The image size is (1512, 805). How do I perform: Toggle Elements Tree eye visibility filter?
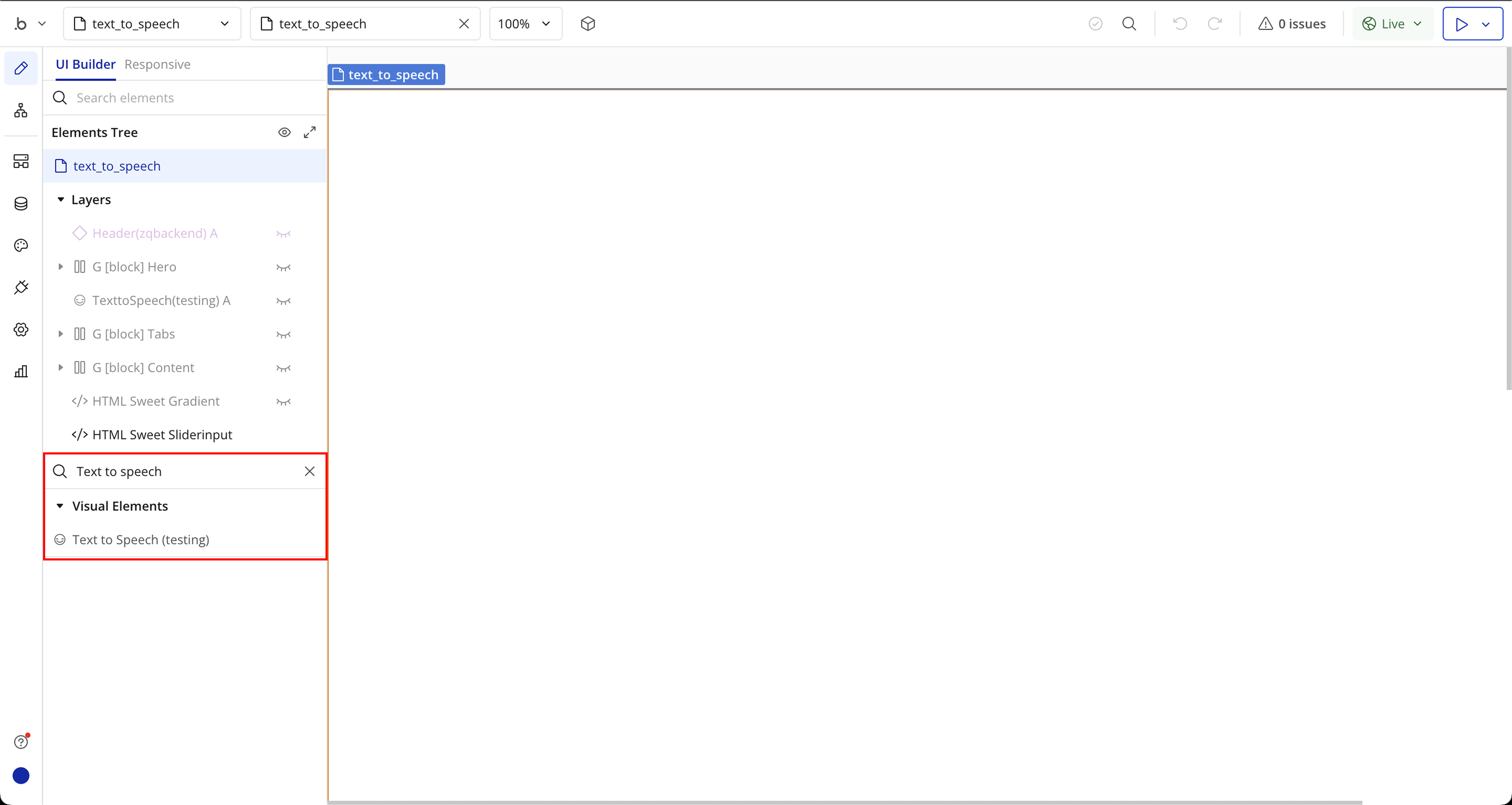pyautogui.click(x=284, y=133)
